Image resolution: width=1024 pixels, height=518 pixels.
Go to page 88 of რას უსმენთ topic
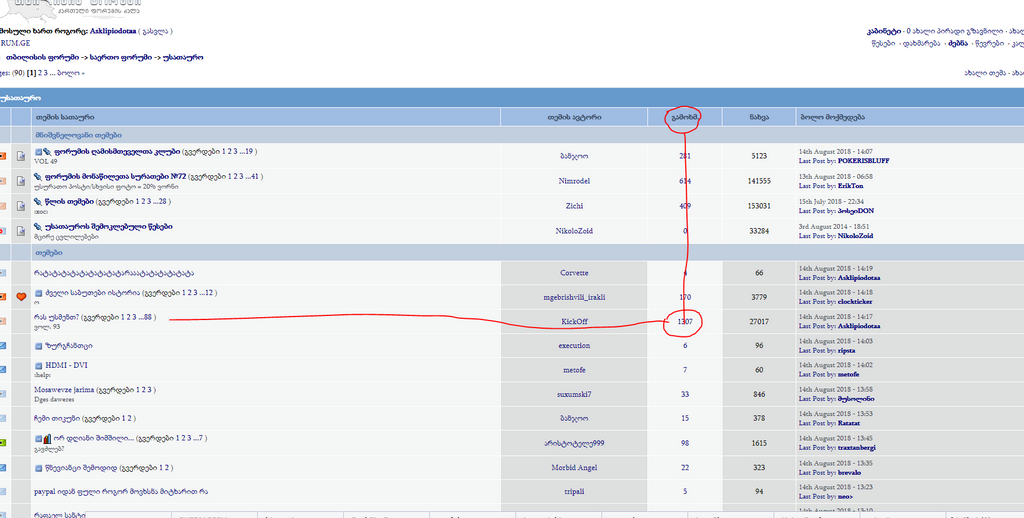[146, 317]
